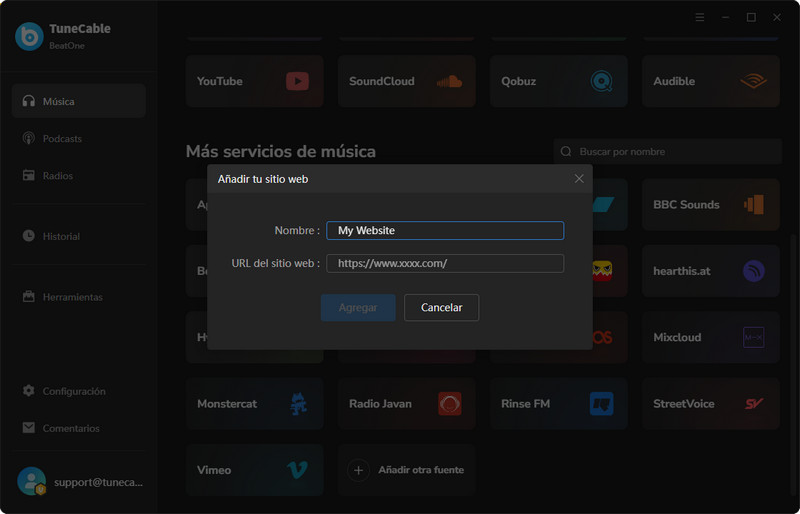Viewport: 800px width, 514px height.
Task: Click the plus icon for Añadir otra fuente
Action: pyautogui.click(x=358, y=470)
